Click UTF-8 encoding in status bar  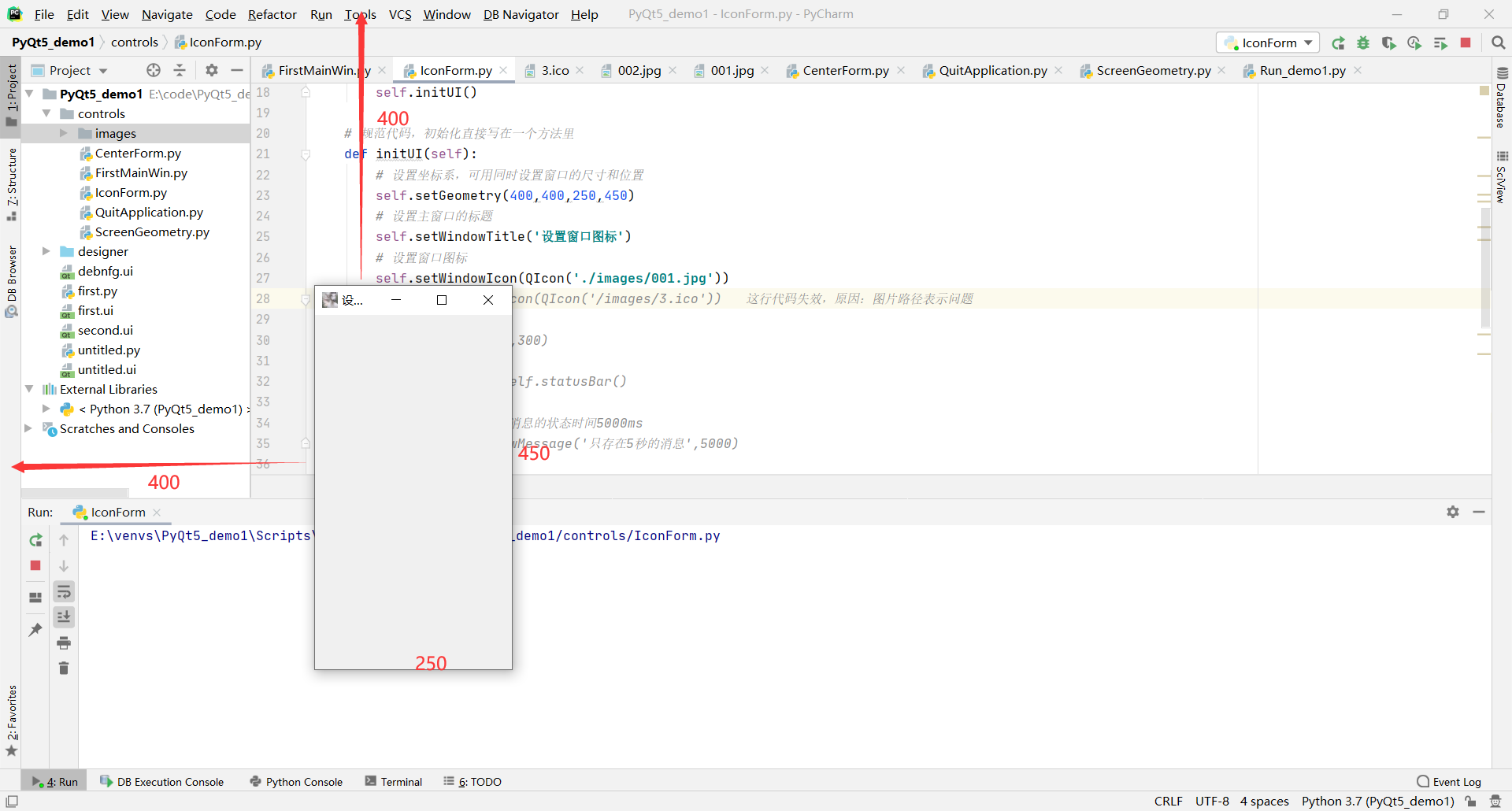tap(1212, 801)
